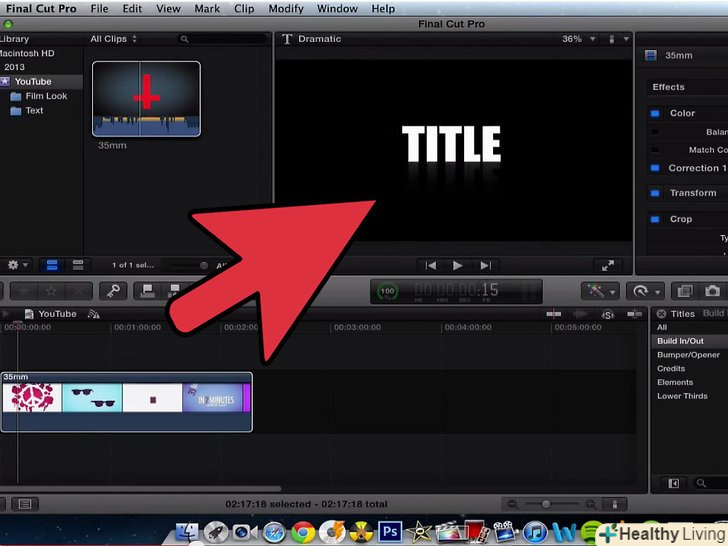Click the unrate outlined star button

[x=51, y=291]
